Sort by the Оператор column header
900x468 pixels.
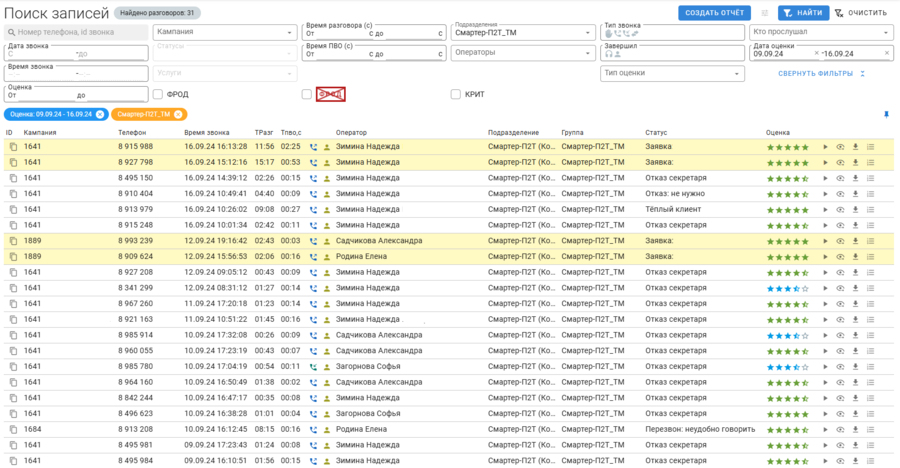[x=351, y=133]
